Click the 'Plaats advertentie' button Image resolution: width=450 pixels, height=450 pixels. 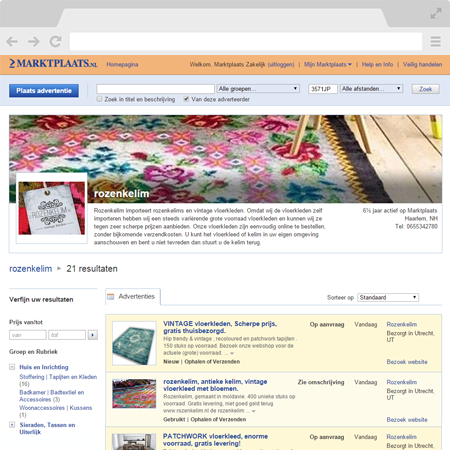(x=44, y=91)
